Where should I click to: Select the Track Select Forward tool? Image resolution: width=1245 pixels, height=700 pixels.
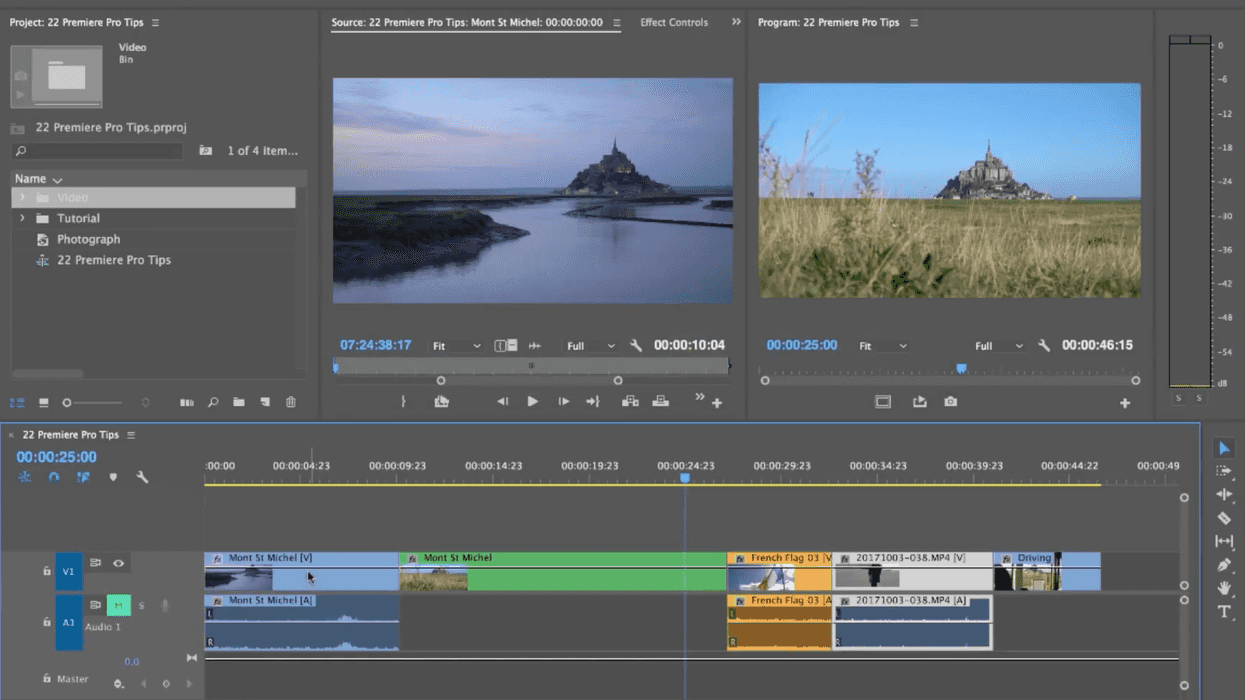1224,471
